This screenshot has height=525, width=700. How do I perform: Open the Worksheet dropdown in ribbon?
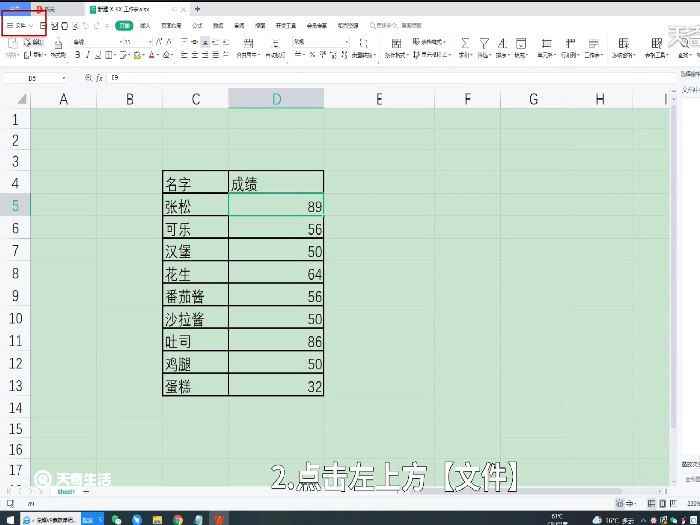[x=594, y=48]
